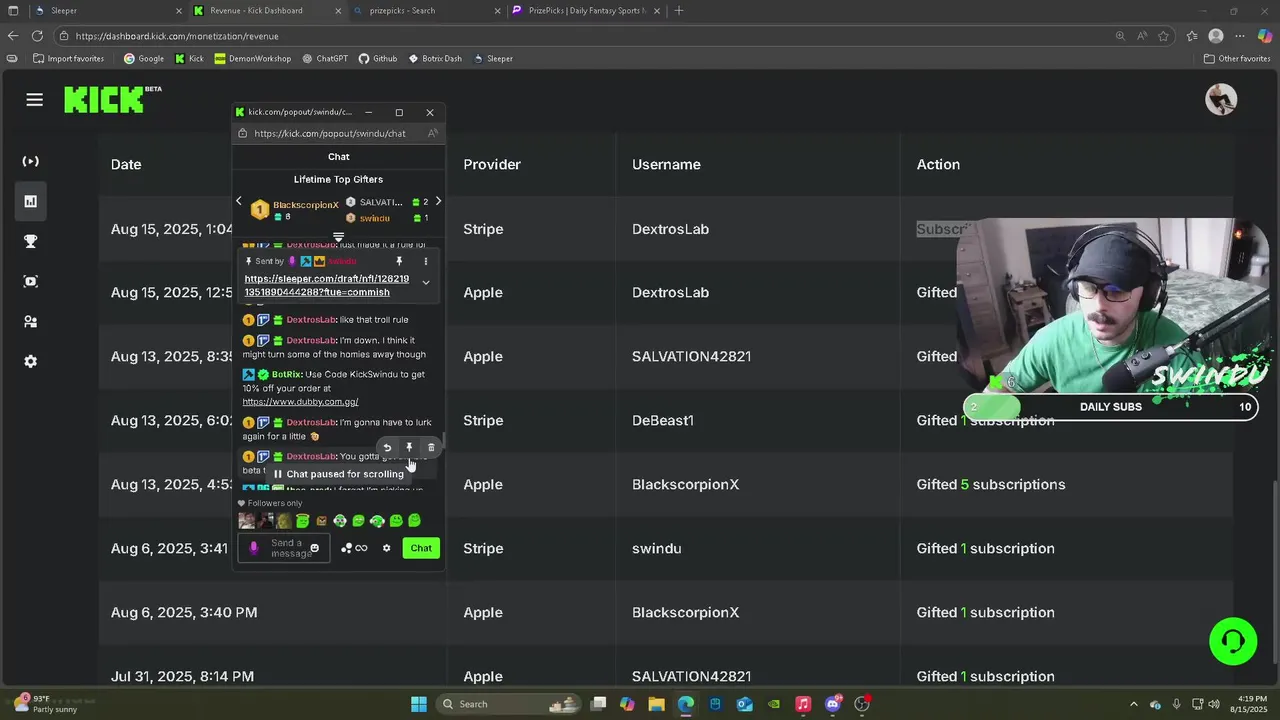Open the Windows Start menu
The height and width of the screenshot is (720, 1280).
click(x=419, y=704)
